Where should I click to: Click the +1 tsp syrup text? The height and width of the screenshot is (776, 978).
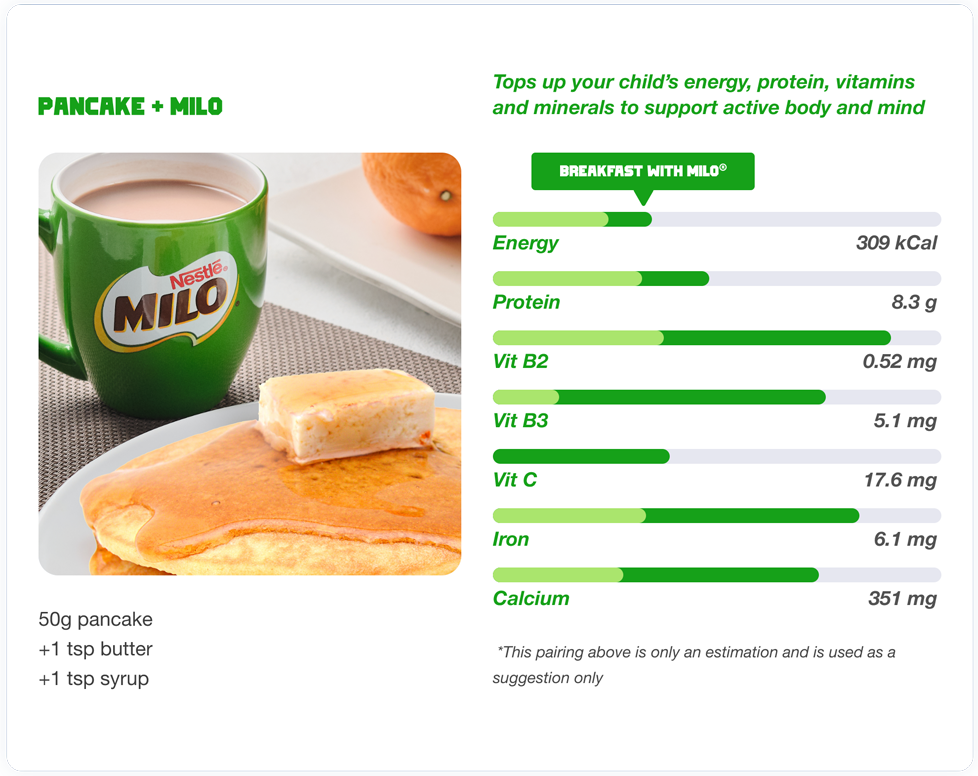pos(94,679)
